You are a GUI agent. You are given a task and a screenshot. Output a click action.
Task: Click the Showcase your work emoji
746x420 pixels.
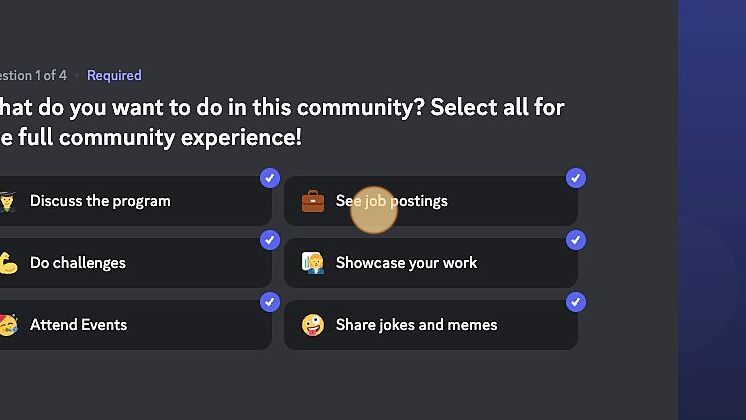coord(313,263)
